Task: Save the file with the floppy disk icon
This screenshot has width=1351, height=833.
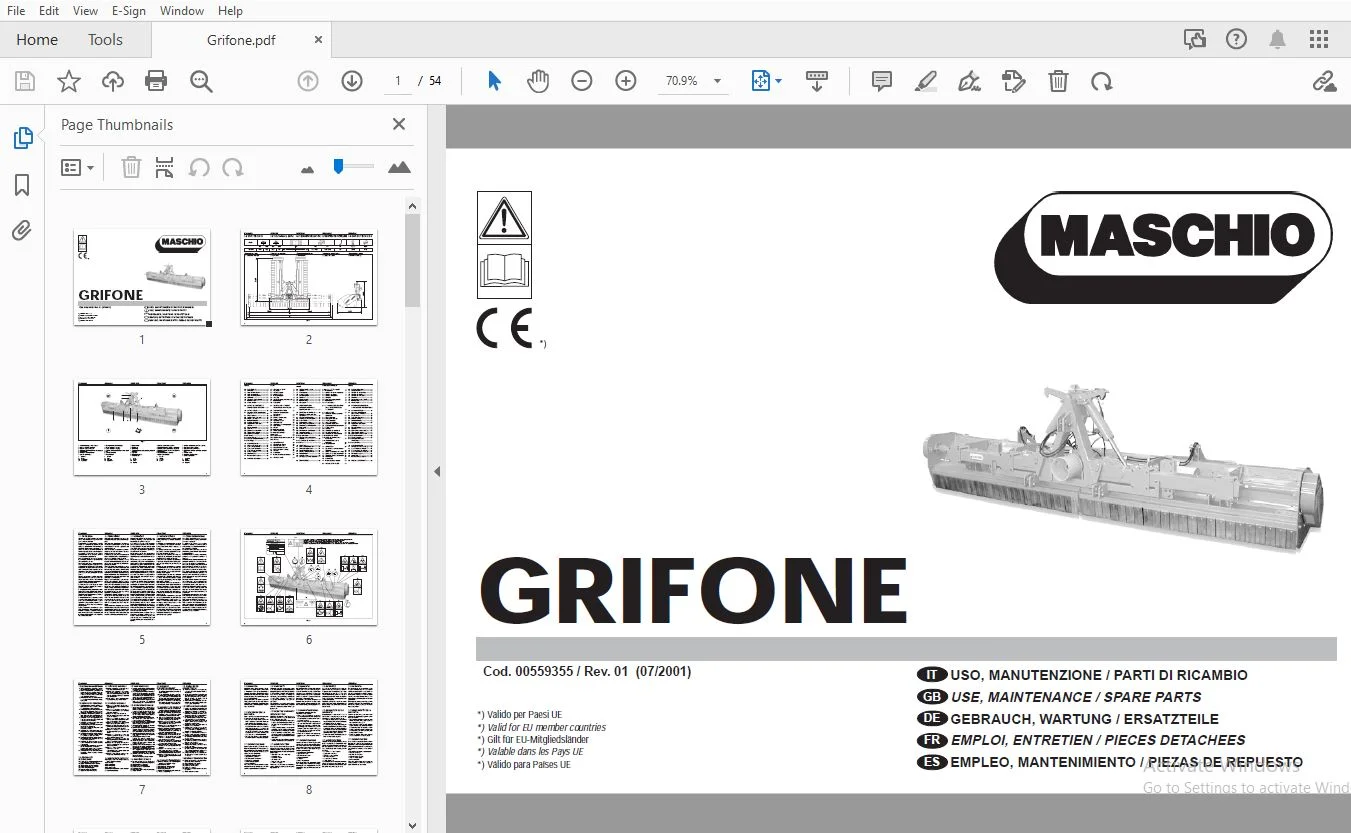Action: [25, 81]
